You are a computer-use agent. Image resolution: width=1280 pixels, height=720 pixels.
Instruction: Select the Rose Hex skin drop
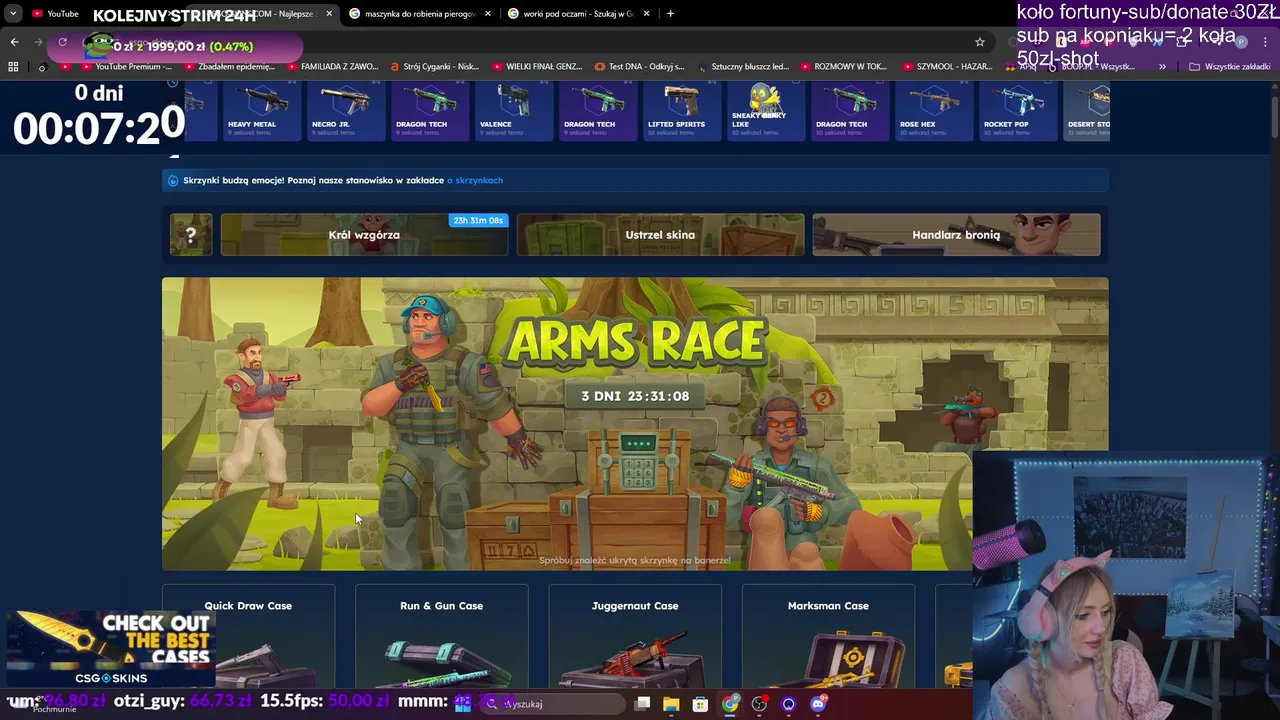[x=932, y=111]
